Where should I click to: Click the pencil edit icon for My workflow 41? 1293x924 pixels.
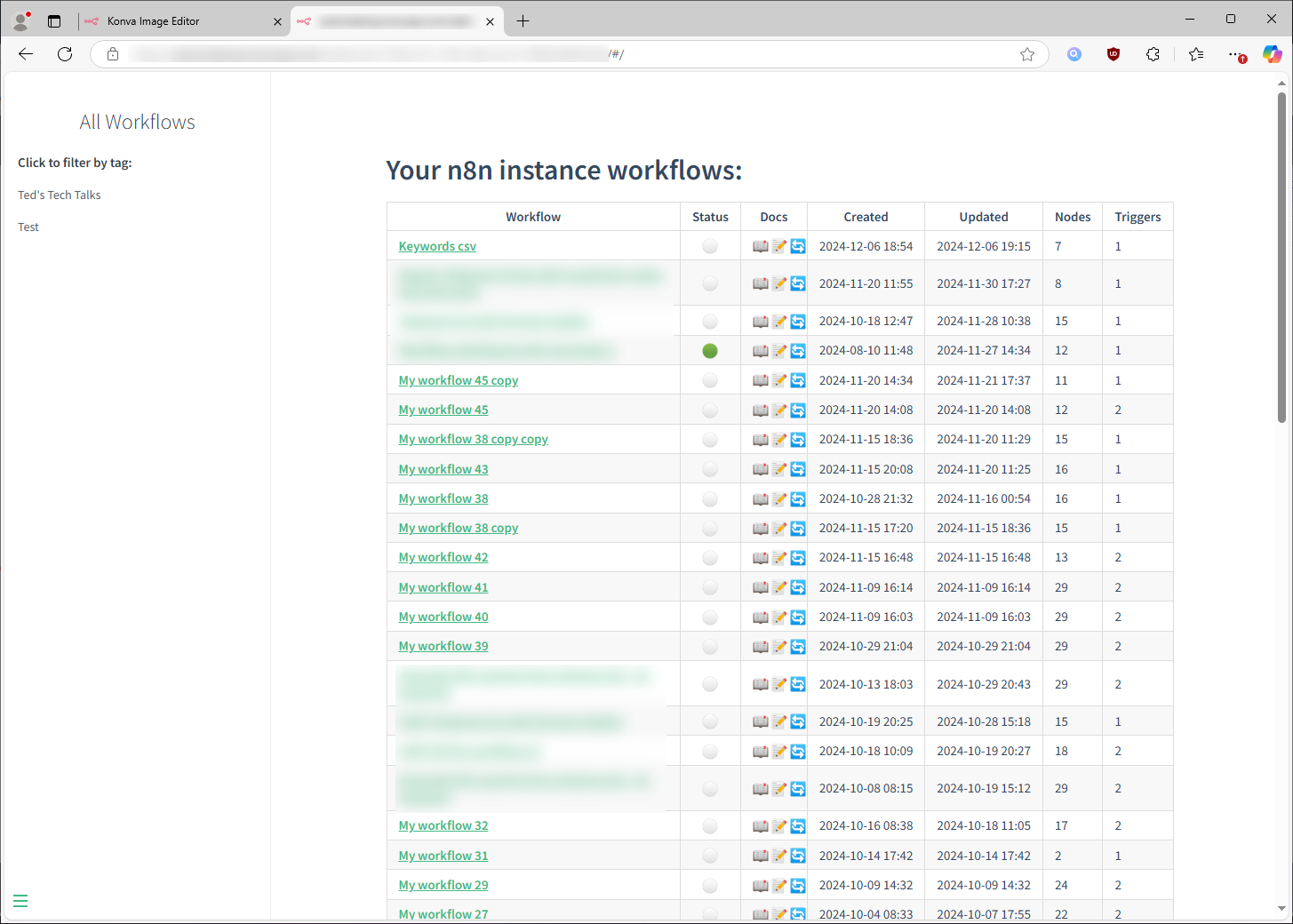pos(779,587)
